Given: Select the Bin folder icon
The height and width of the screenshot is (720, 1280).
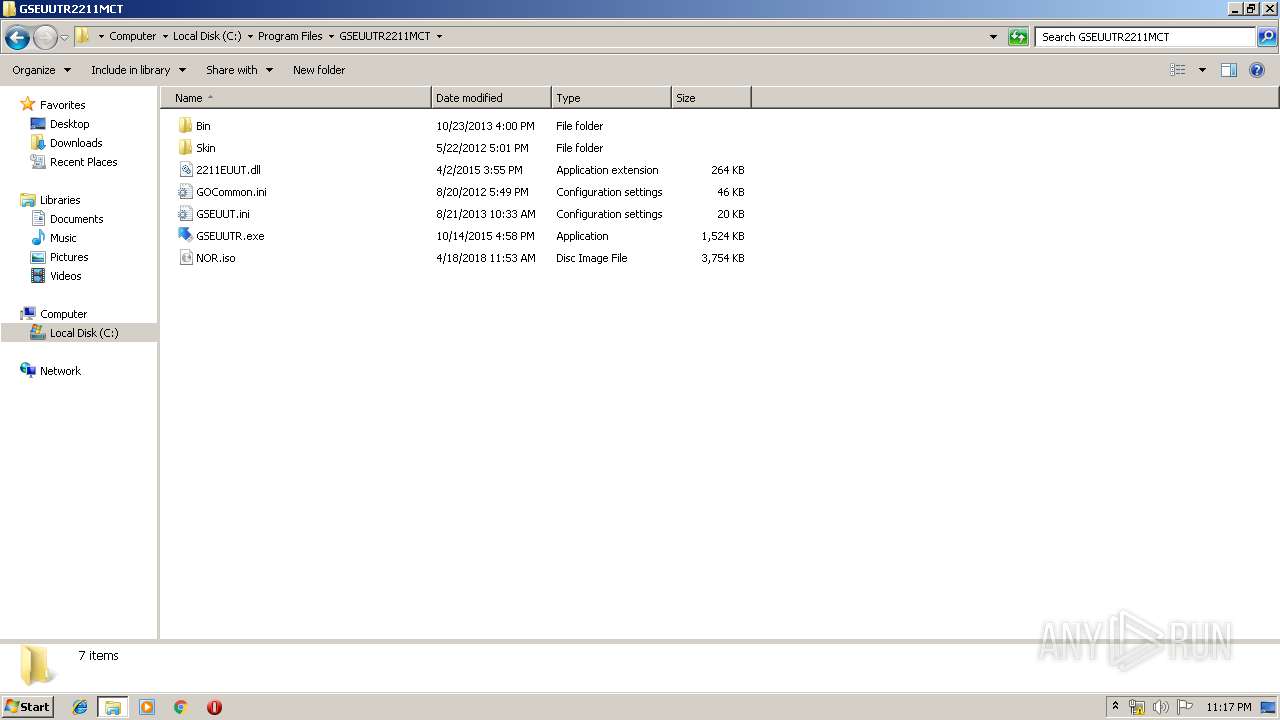Looking at the screenshot, I should point(185,126).
